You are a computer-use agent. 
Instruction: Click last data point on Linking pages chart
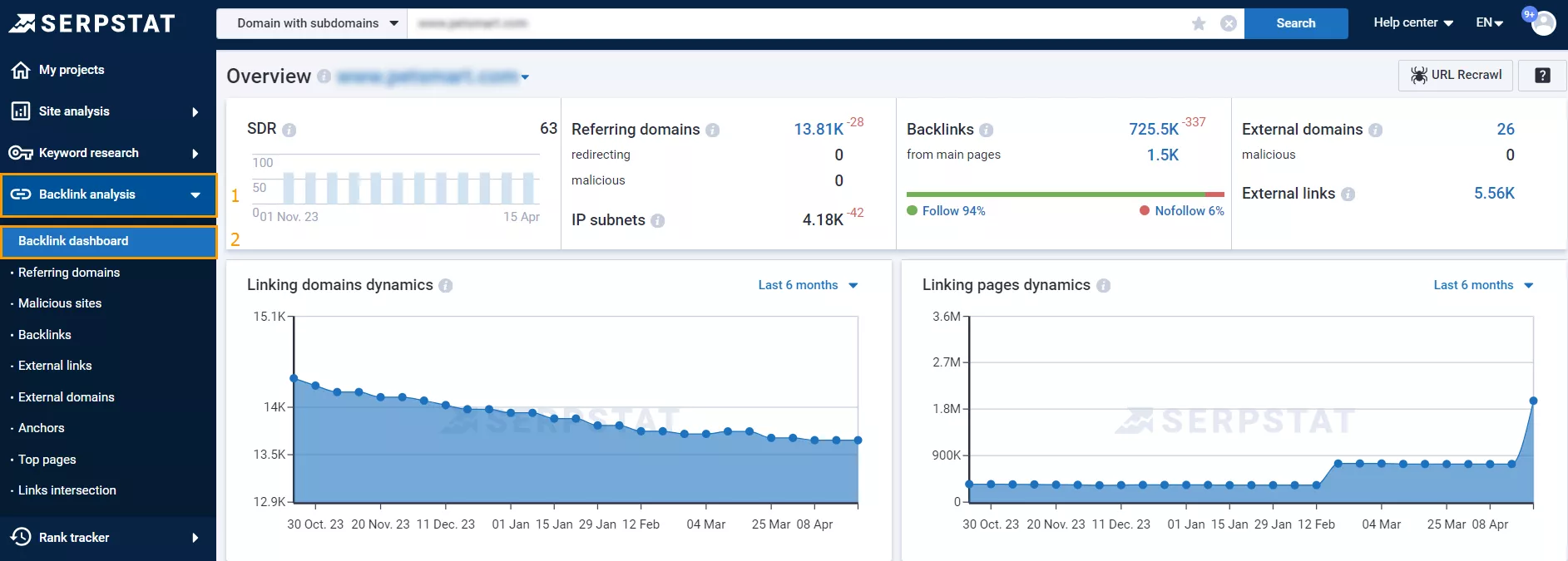(1533, 401)
